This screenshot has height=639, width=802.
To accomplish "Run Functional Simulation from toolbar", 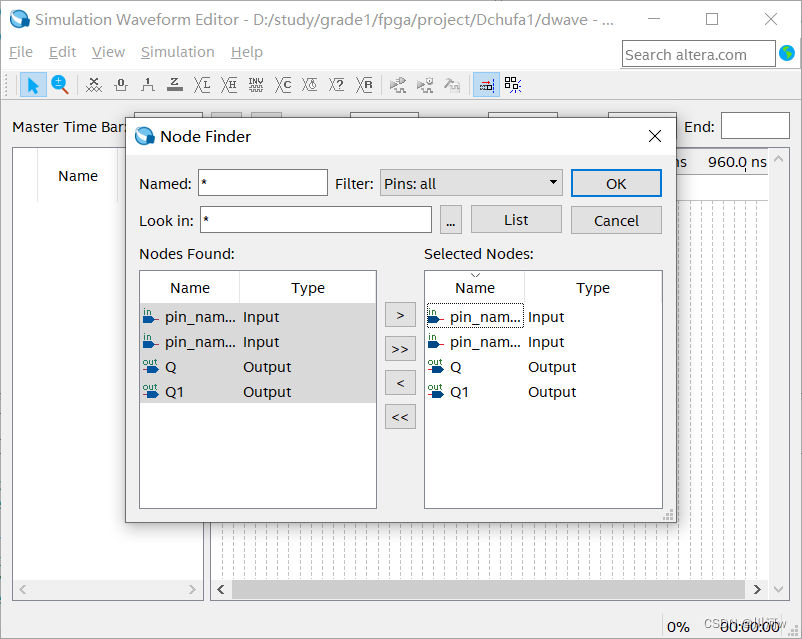I will (x=398, y=85).
